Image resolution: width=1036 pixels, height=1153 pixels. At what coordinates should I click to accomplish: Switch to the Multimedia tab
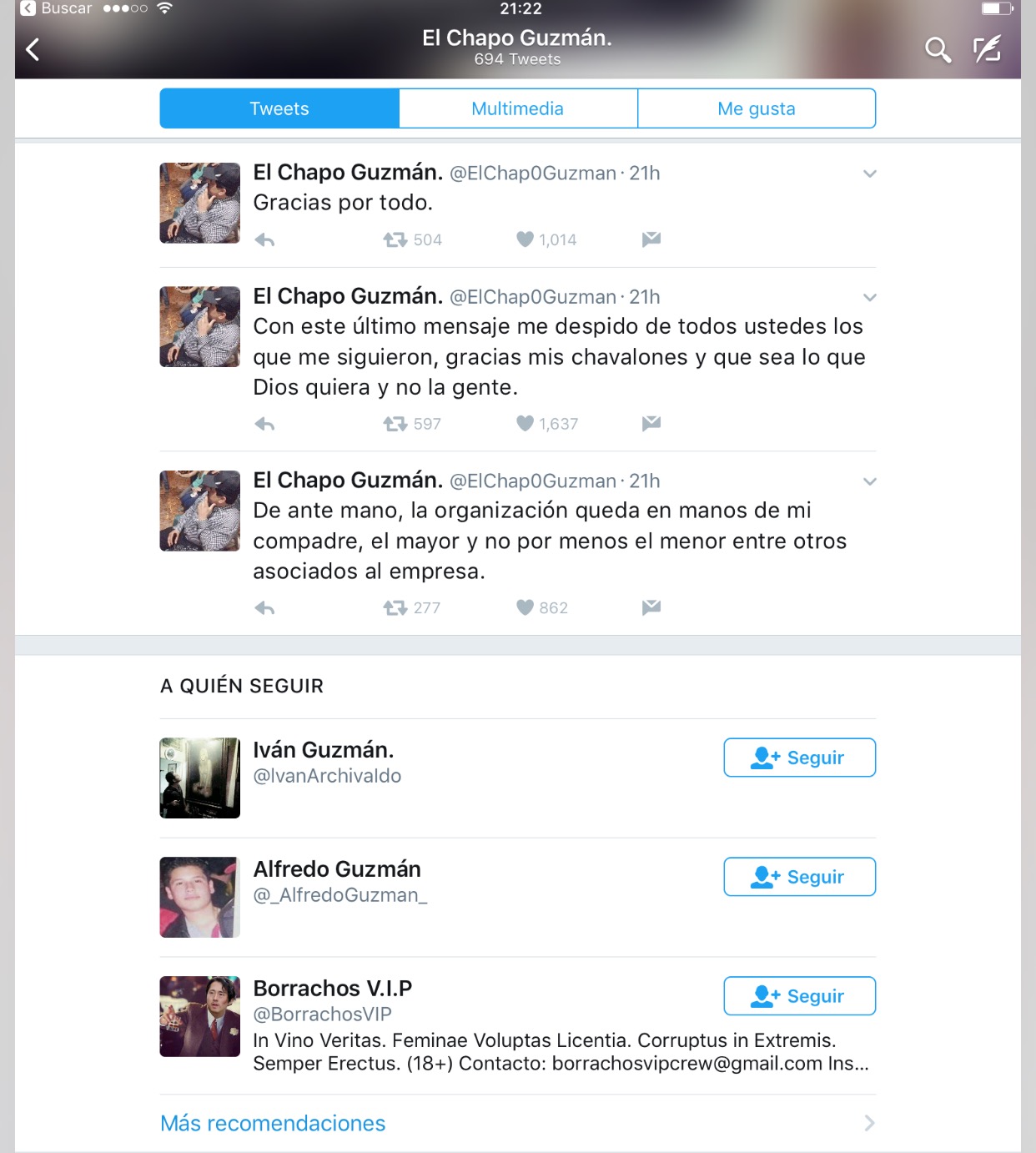click(518, 108)
